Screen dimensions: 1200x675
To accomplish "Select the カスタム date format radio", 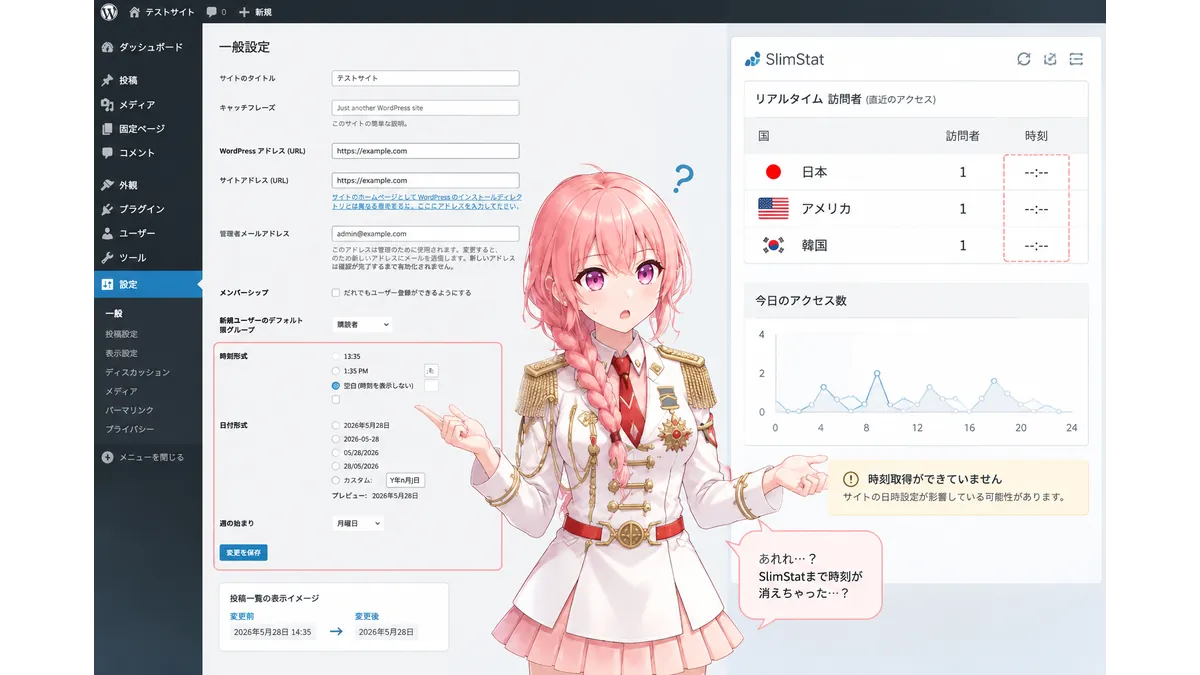I will 336,480.
